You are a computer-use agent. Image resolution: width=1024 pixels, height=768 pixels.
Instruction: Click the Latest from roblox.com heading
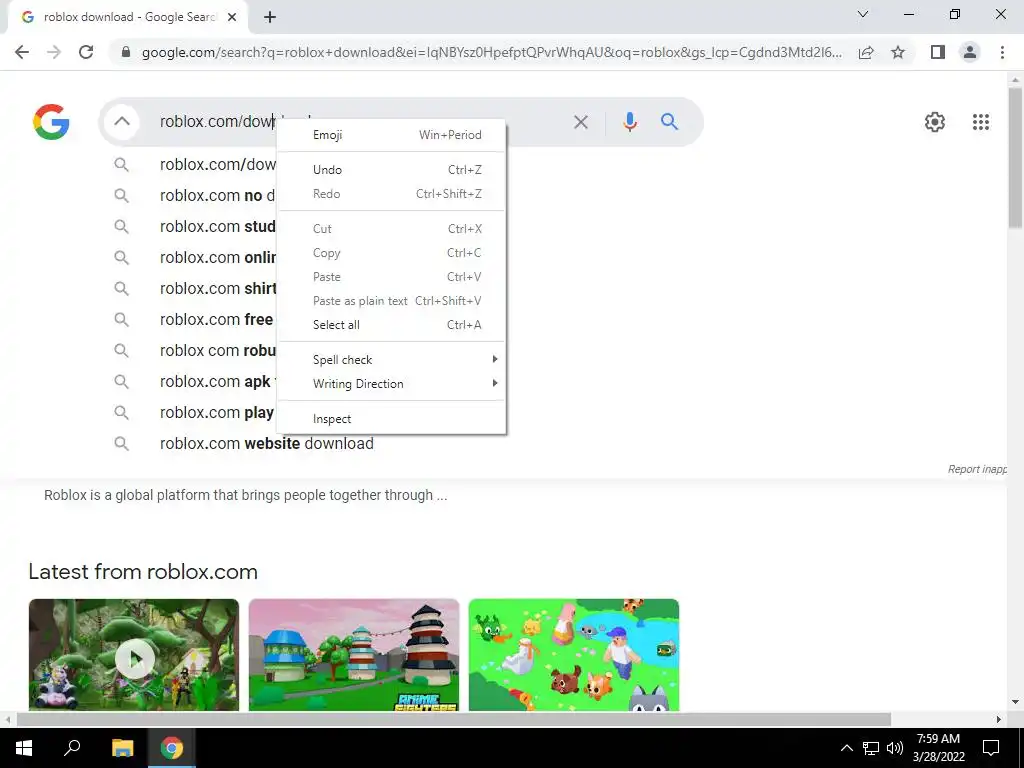coord(143,571)
